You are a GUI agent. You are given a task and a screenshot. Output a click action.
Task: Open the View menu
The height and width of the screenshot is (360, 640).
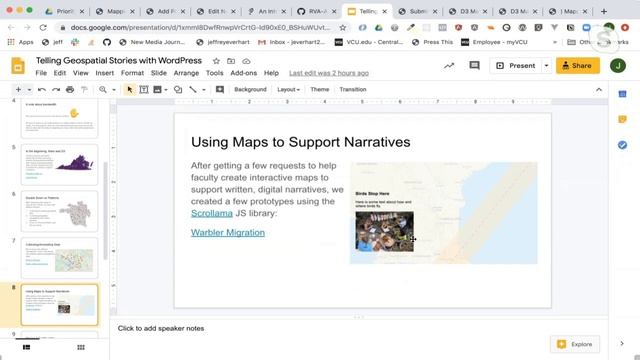pyautogui.click(x=81, y=73)
